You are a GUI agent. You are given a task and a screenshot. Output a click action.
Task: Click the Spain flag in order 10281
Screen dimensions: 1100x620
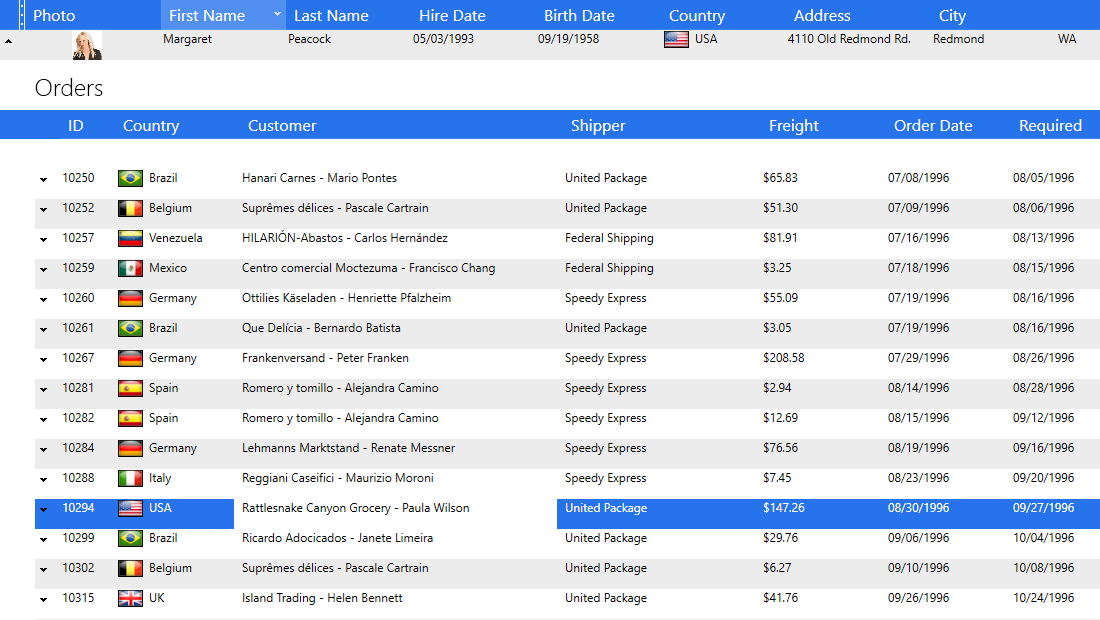pyautogui.click(x=130, y=389)
